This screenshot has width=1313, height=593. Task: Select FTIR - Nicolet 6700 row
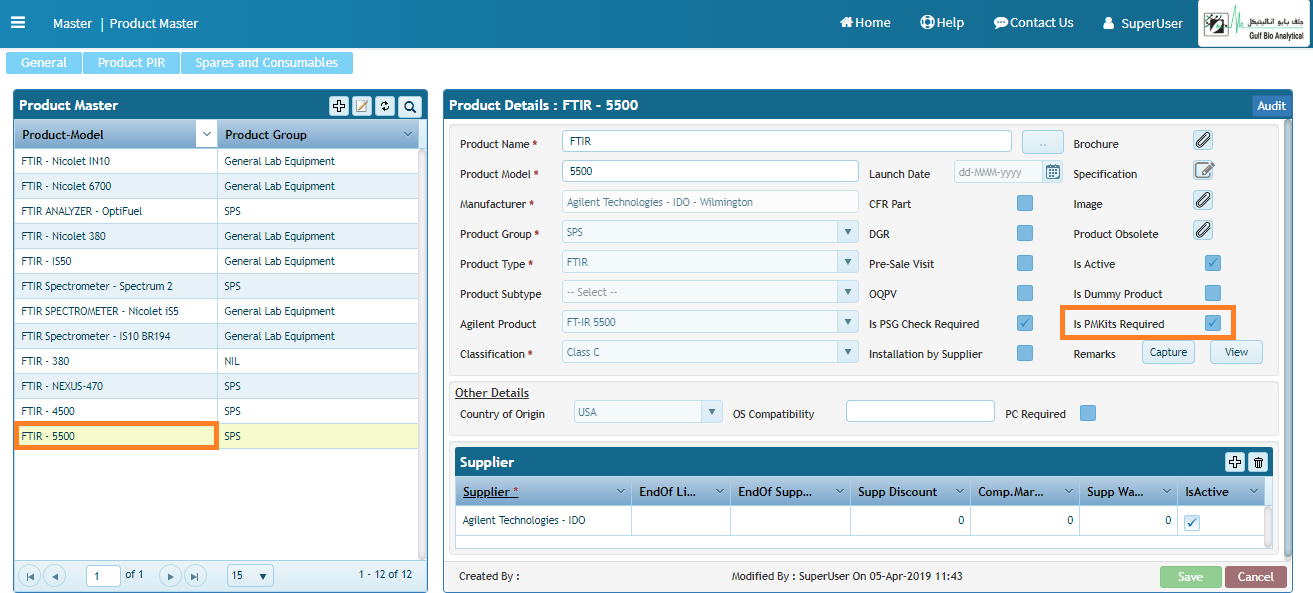pyautogui.click(x=216, y=186)
